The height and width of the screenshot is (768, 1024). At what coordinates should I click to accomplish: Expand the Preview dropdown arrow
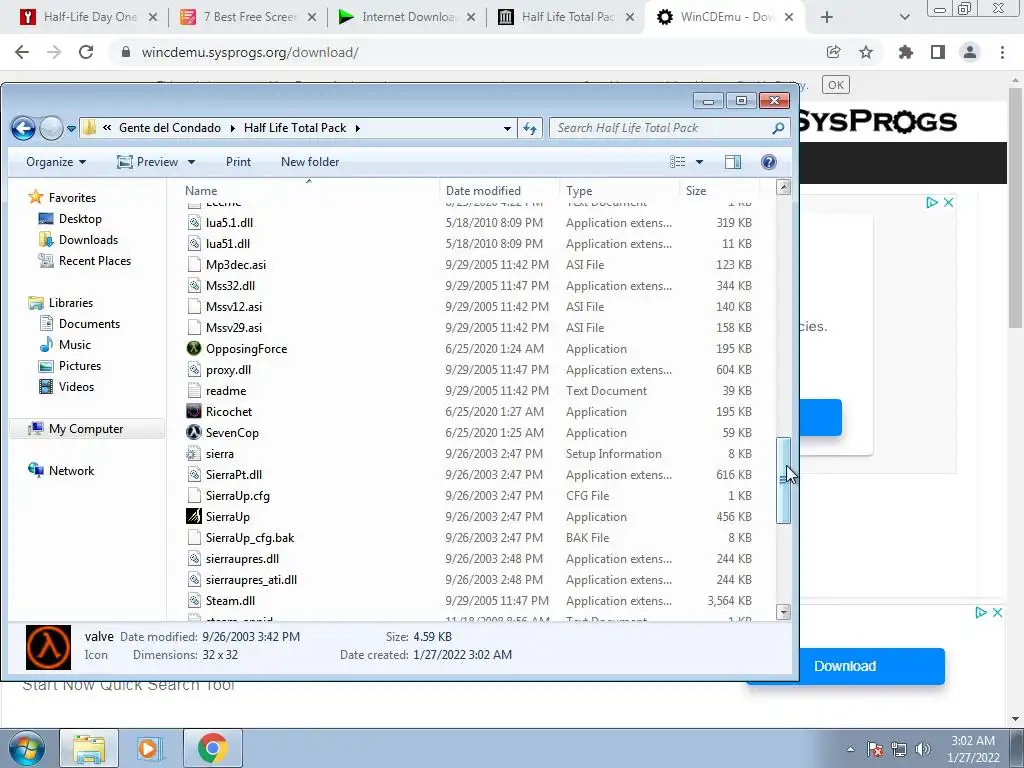191,162
